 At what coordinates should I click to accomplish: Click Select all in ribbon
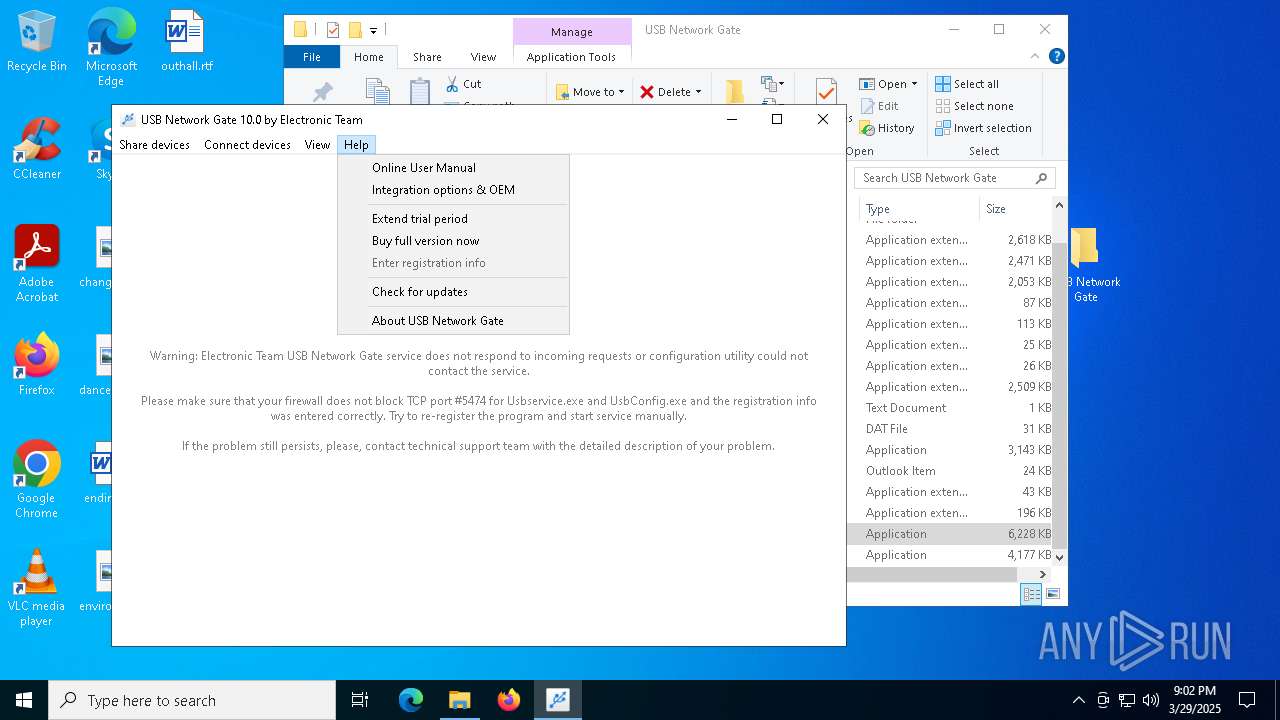(967, 84)
